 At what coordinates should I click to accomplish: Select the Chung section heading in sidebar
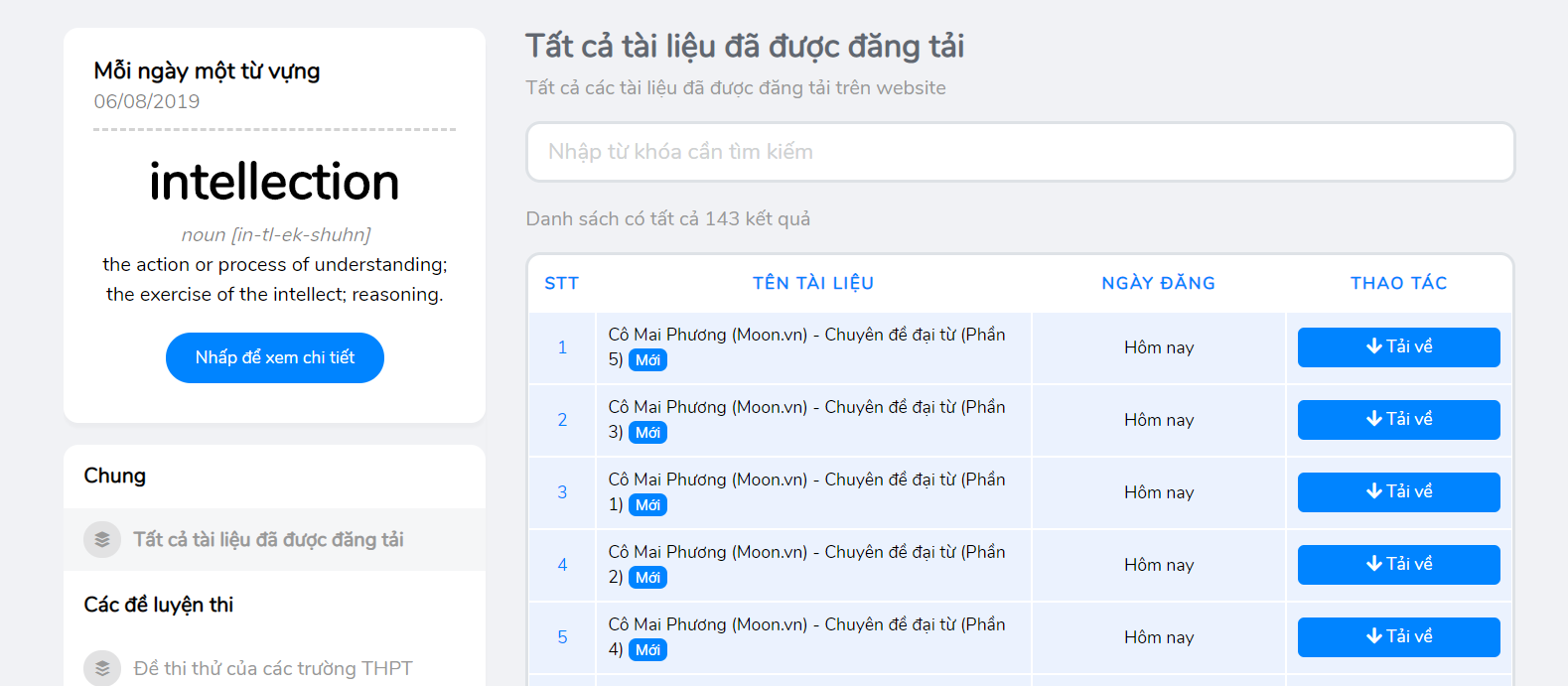(115, 476)
